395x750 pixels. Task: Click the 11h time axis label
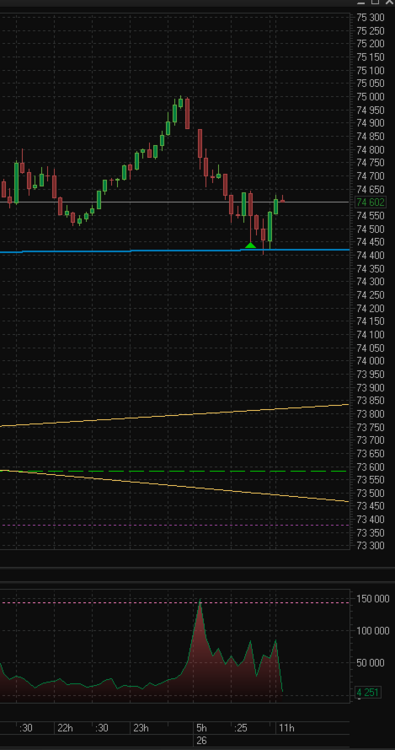point(286,728)
